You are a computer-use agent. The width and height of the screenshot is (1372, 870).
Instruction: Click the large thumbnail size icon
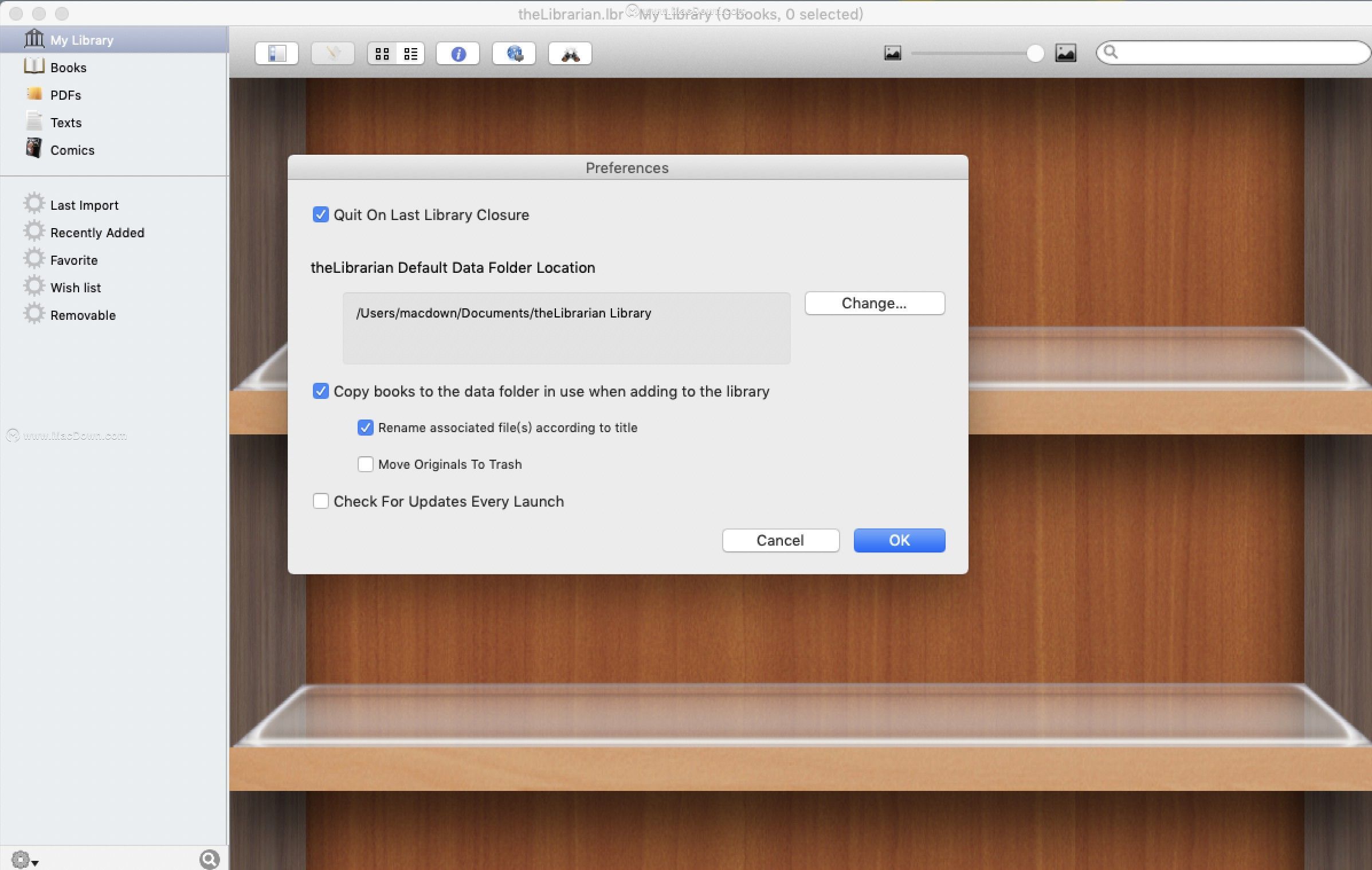(x=1065, y=53)
